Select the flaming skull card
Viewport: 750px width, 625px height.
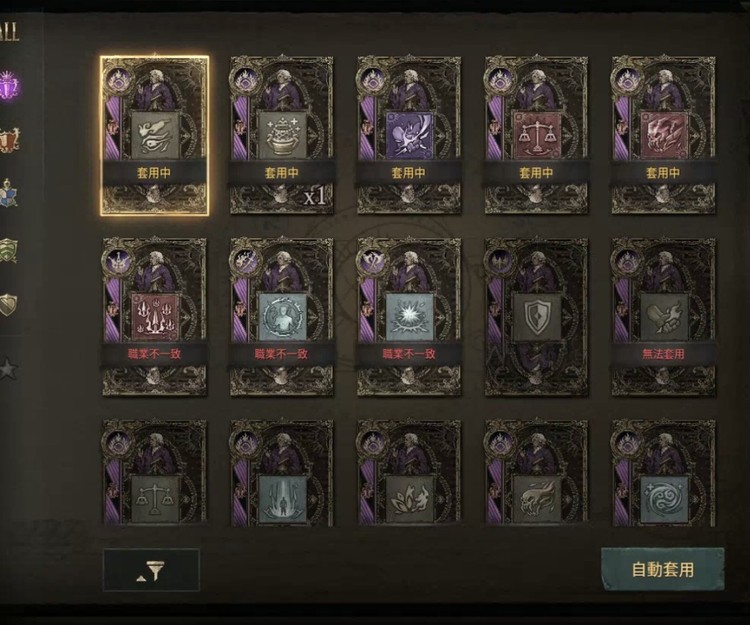(536, 473)
